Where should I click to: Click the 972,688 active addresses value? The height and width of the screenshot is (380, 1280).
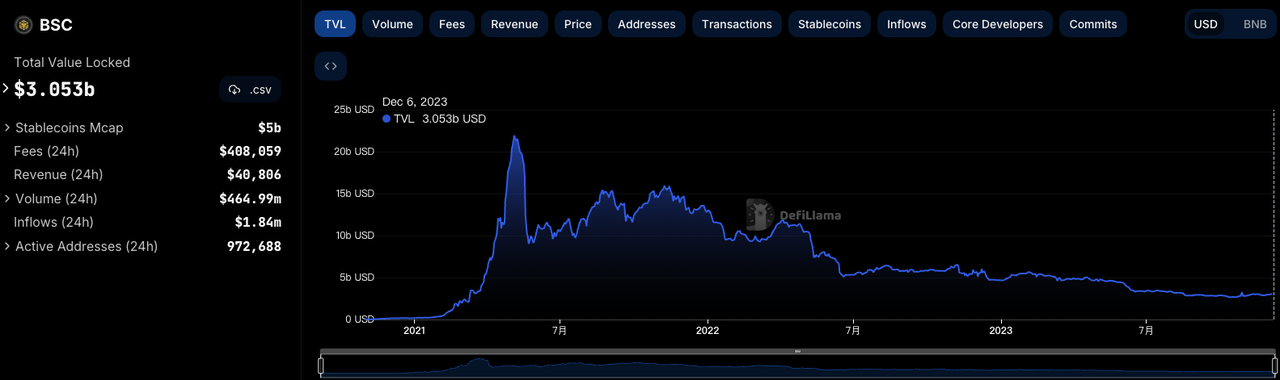tap(254, 246)
